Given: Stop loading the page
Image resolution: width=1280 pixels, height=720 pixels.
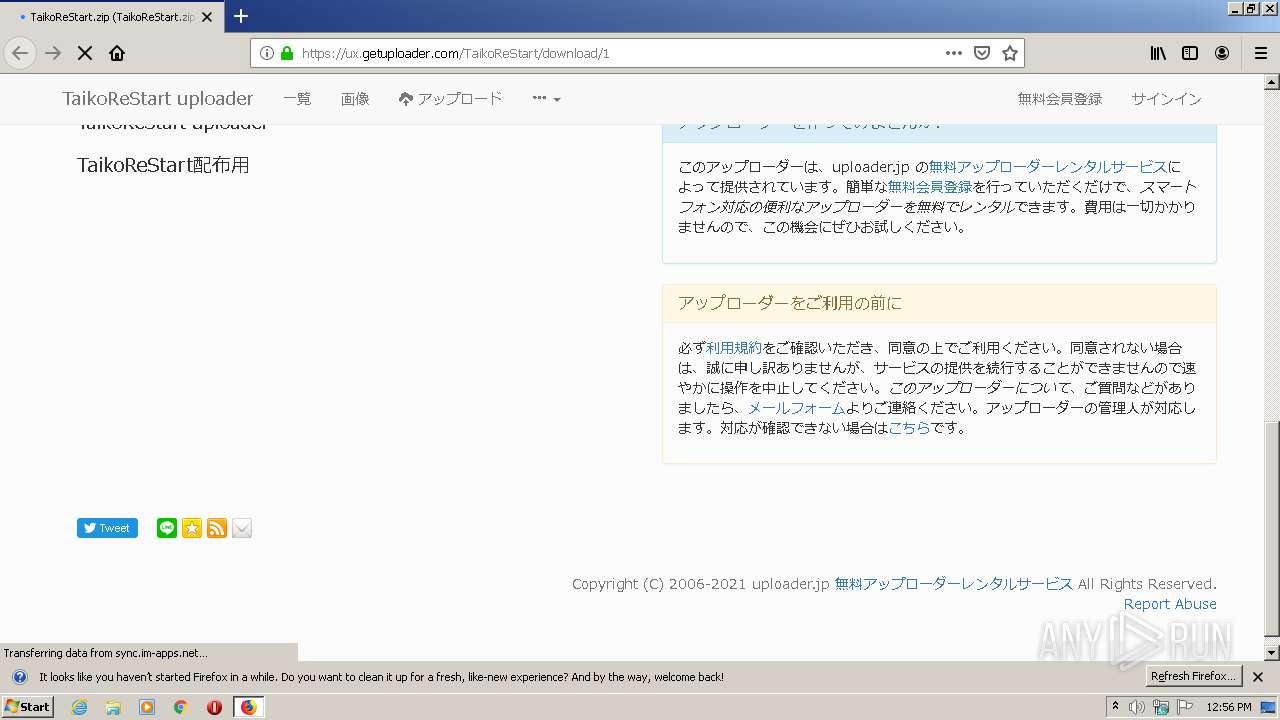Looking at the screenshot, I should coord(85,53).
